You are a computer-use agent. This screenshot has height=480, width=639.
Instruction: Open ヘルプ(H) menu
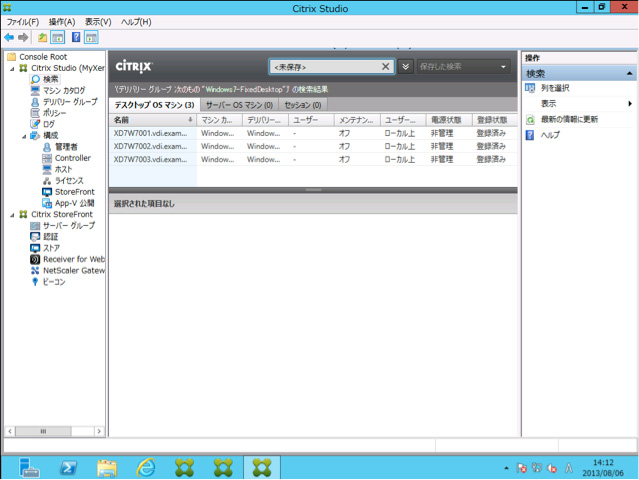tap(136, 22)
